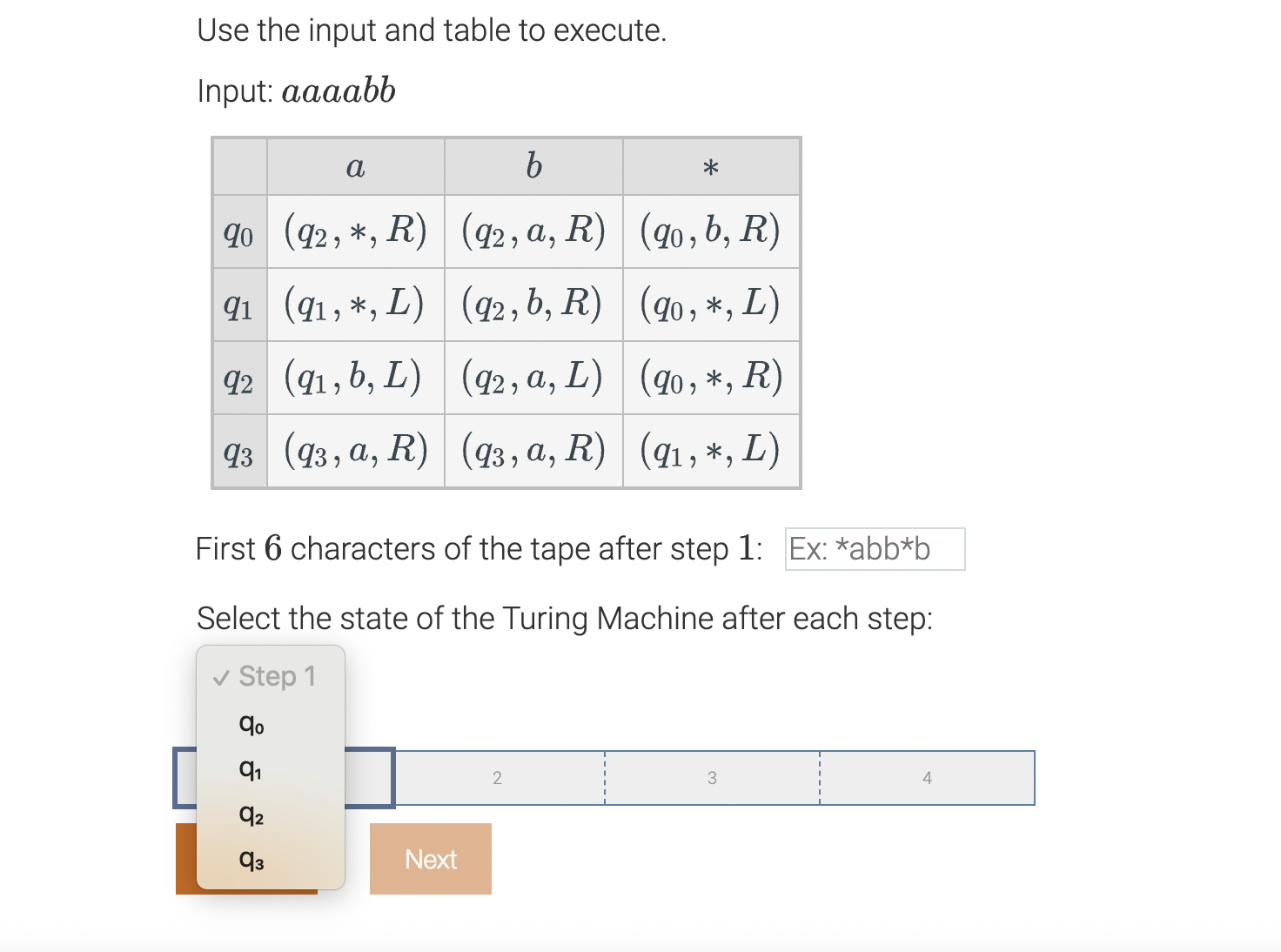
Task: Click the column header b
Action: coord(533,166)
